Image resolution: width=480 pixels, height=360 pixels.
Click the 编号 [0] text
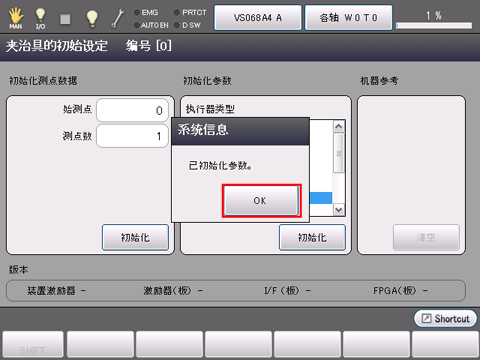tap(149, 46)
